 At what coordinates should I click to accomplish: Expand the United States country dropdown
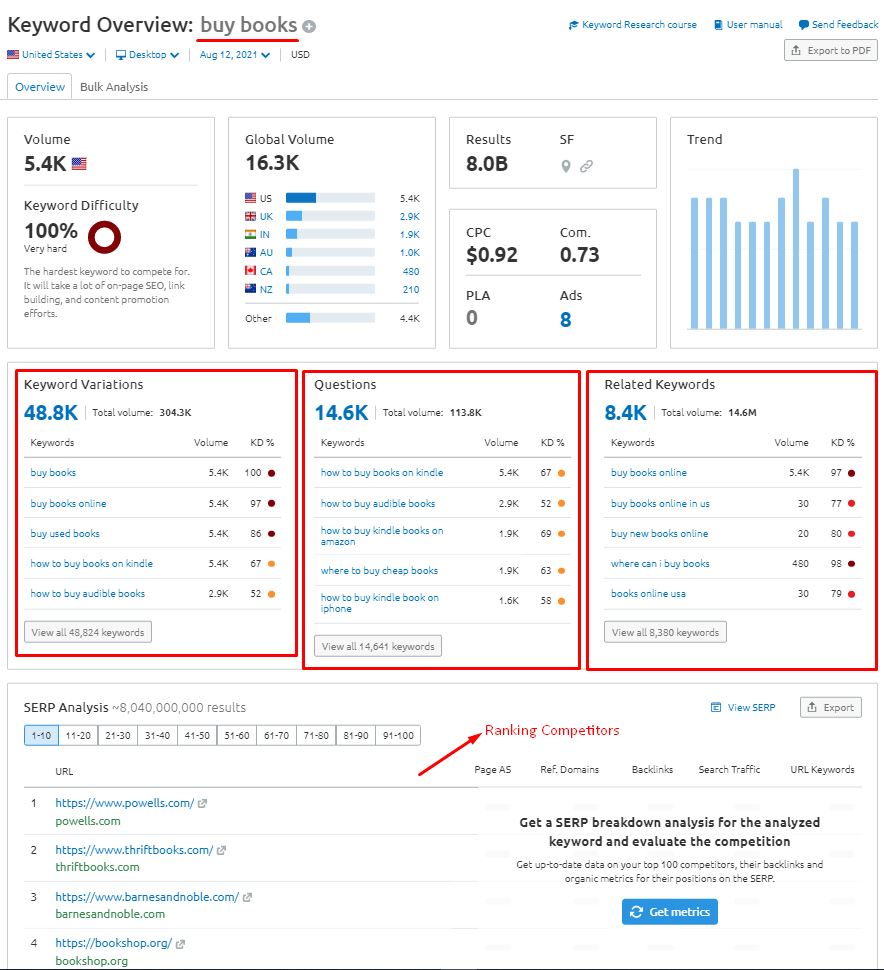coord(52,55)
